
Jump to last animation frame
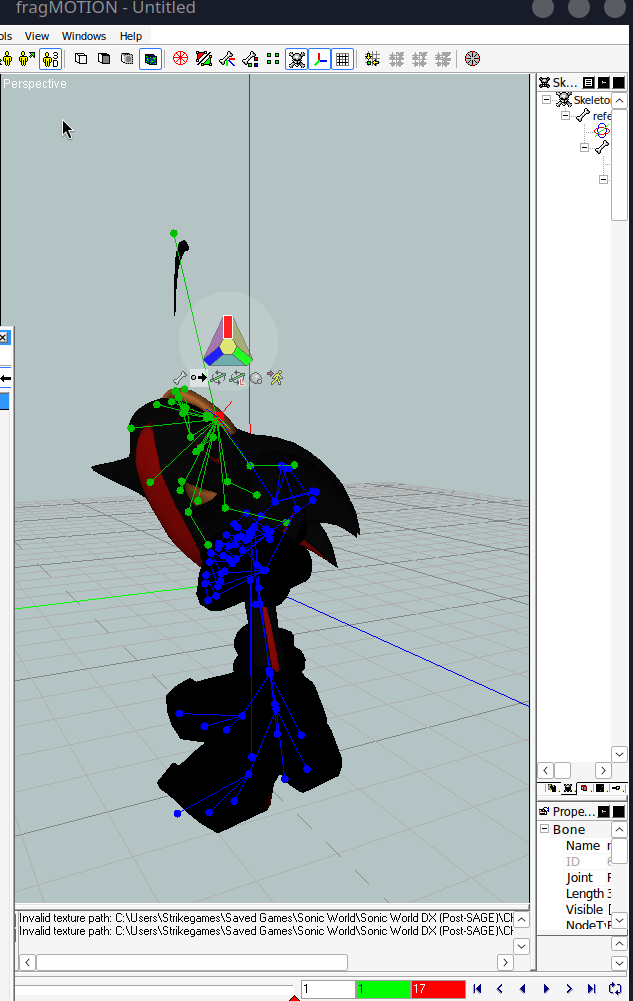(x=592, y=989)
